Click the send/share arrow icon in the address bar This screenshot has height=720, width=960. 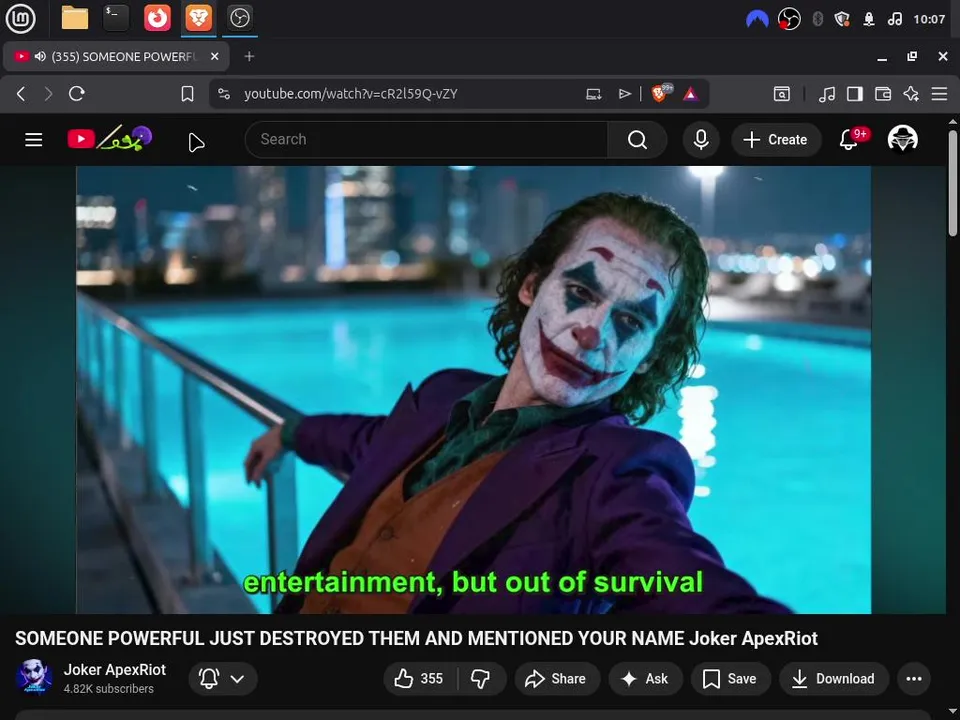[624, 94]
